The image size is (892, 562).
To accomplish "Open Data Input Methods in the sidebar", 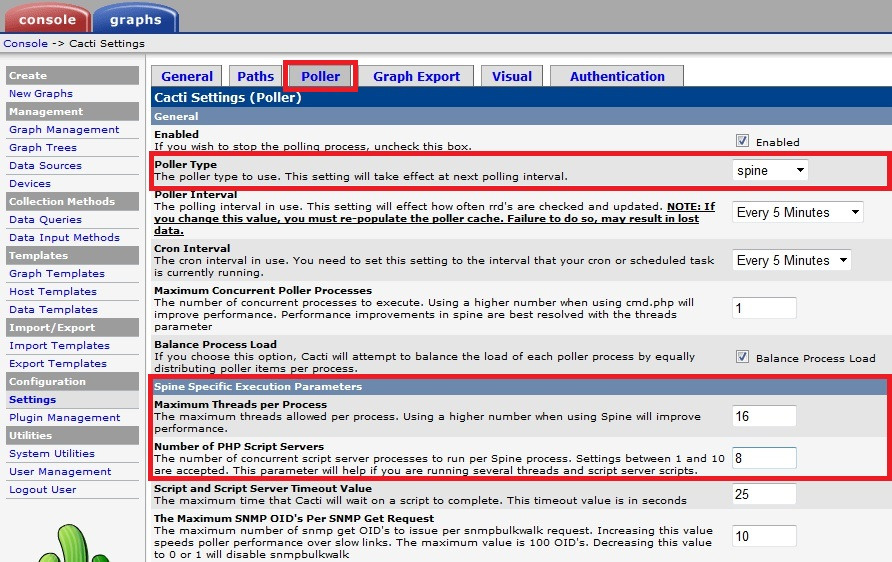I will point(64,238).
